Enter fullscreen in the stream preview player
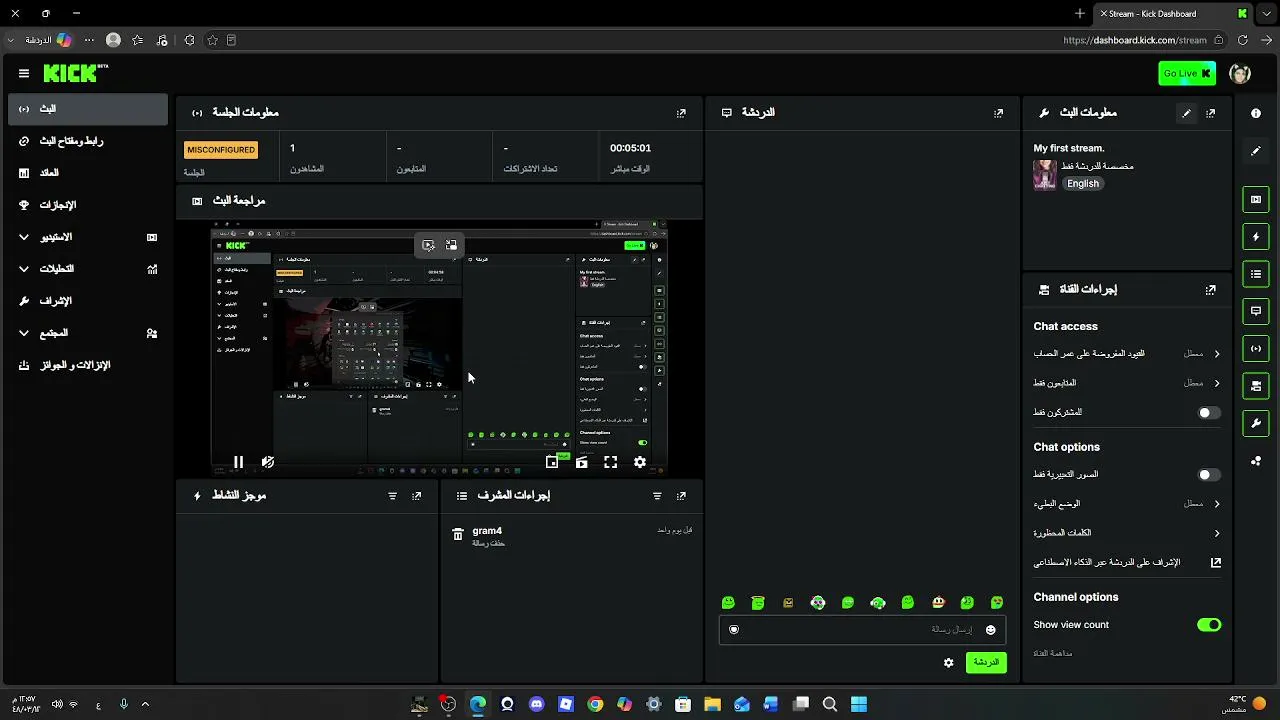Viewport: 1280px width, 720px height. [x=610, y=462]
